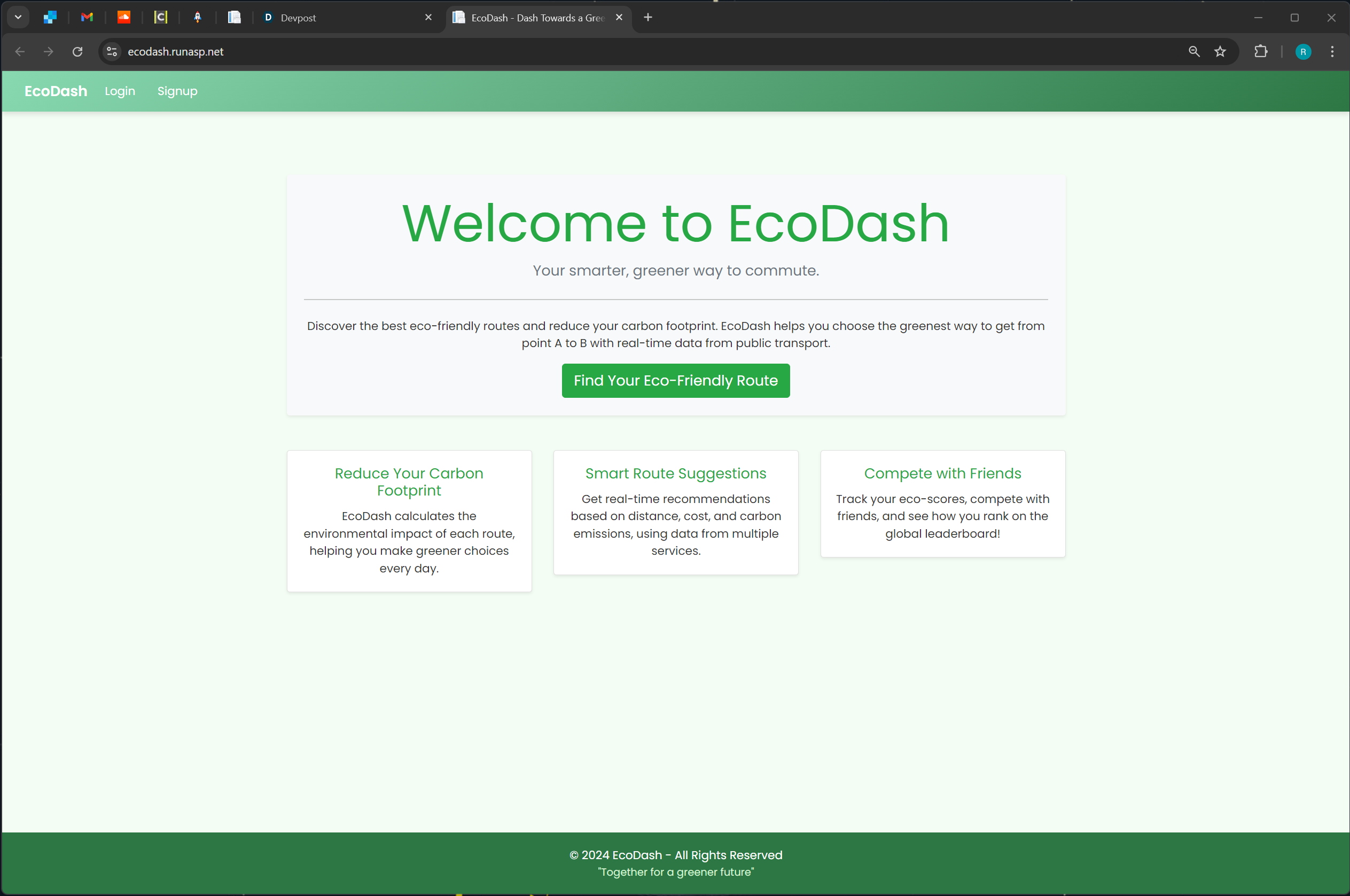View site information icon in the address bar

pyautogui.click(x=112, y=51)
